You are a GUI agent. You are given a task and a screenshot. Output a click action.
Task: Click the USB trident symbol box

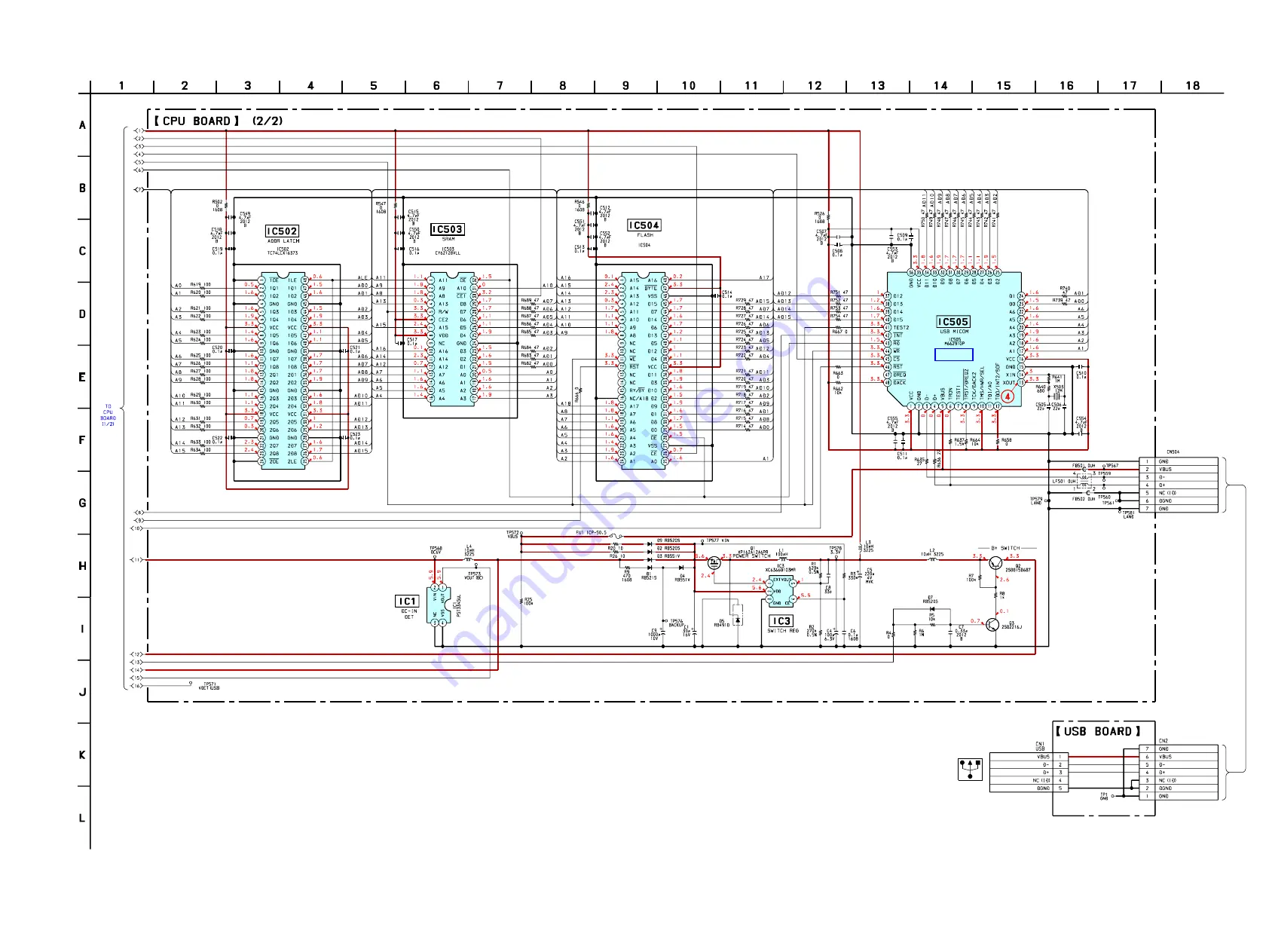point(971,769)
